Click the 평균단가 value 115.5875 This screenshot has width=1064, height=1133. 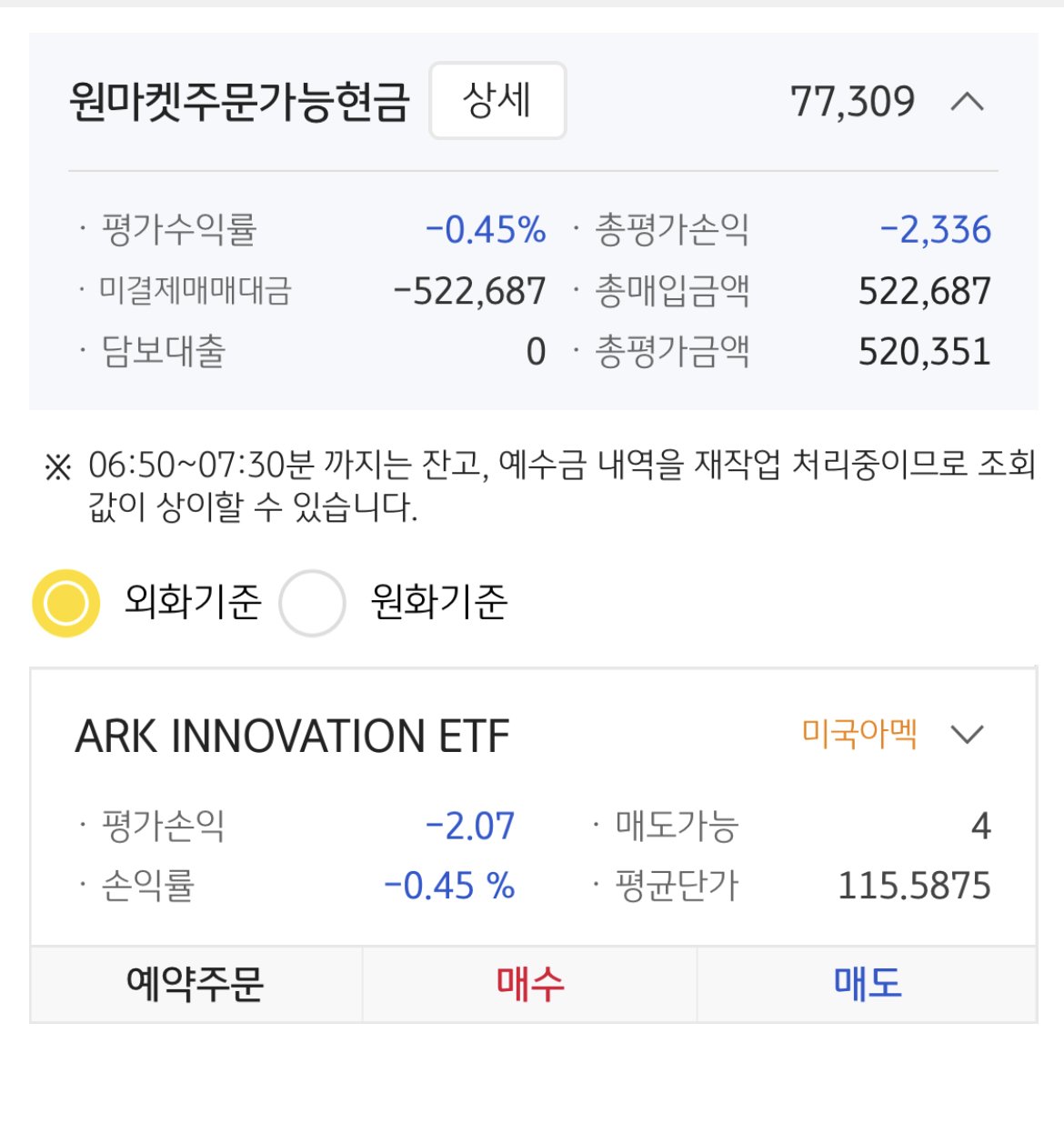(x=914, y=886)
